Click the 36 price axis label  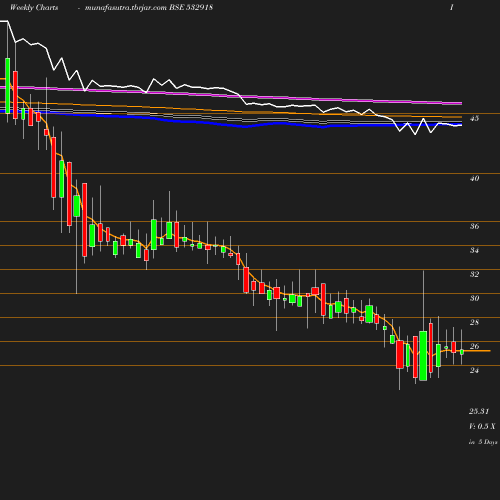pos(474,226)
